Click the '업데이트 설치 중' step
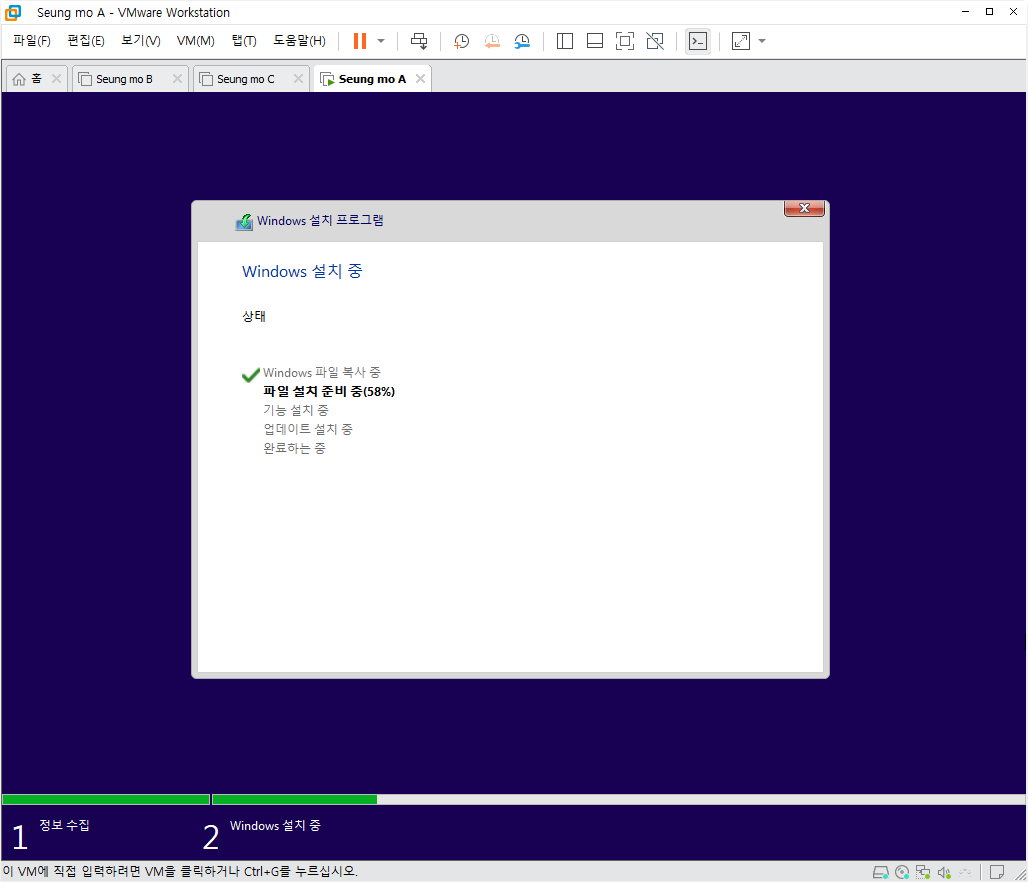This screenshot has height=882, width=1028. coord(308,430)
